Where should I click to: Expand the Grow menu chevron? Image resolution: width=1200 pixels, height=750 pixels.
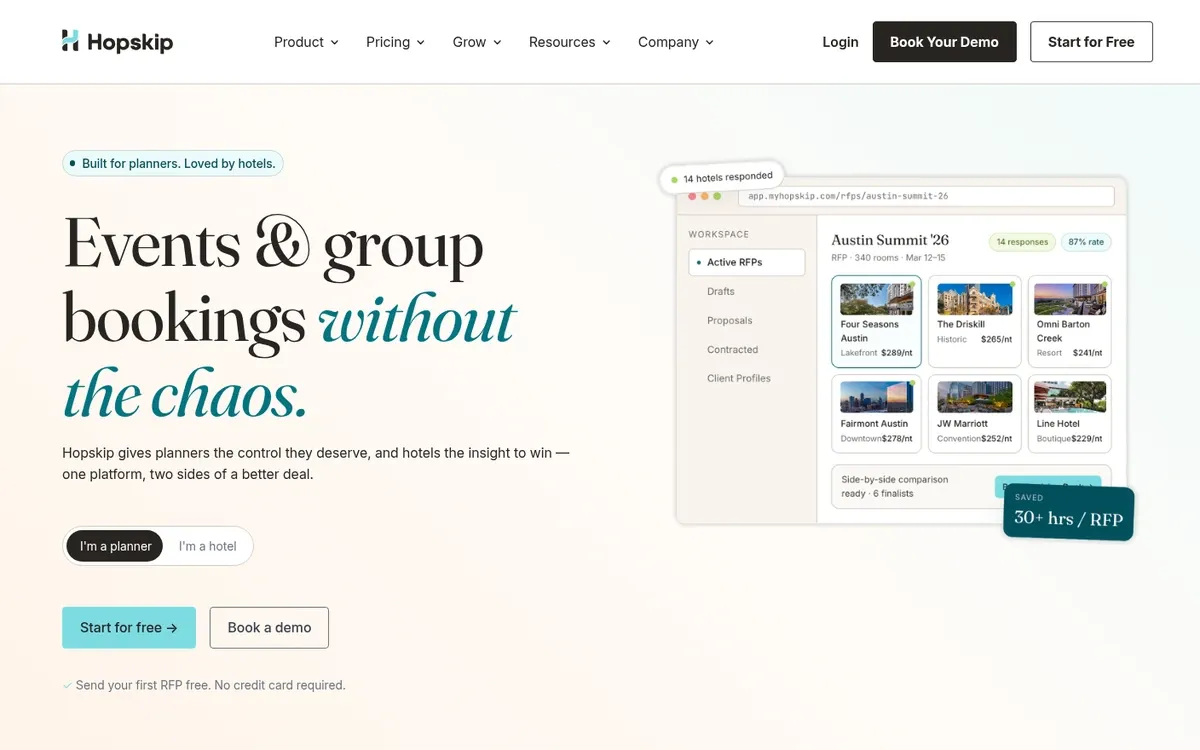tap(496, 42)
